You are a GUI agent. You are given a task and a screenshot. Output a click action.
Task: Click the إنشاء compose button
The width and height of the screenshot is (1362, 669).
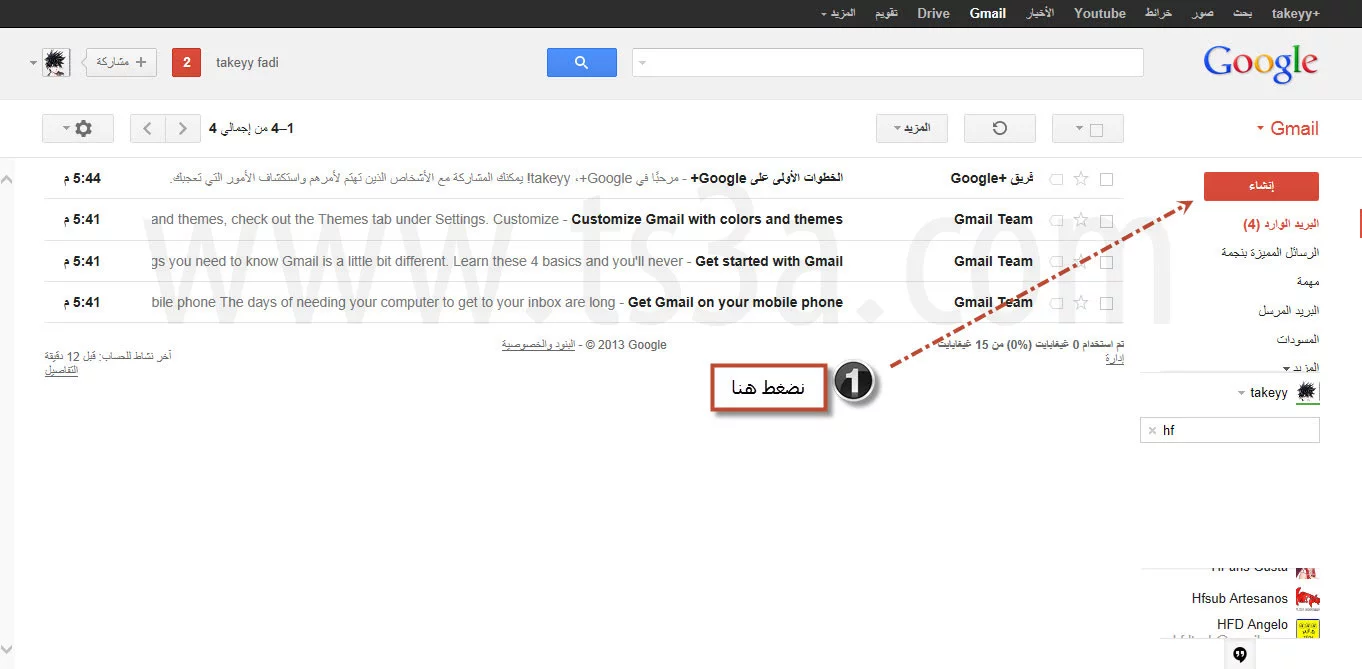[x=1261, y=186]
